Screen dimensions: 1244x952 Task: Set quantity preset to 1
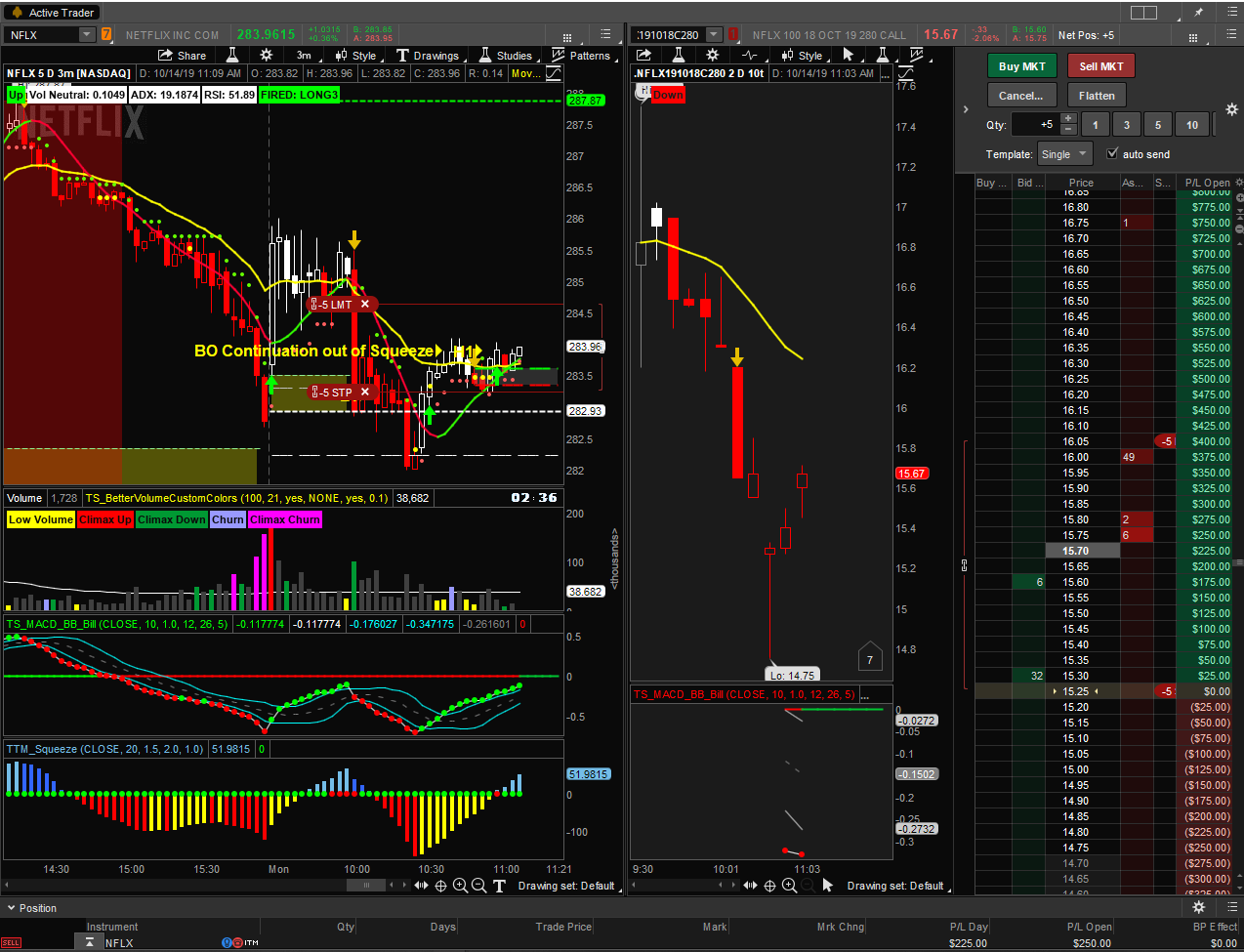pos(1096,125)
